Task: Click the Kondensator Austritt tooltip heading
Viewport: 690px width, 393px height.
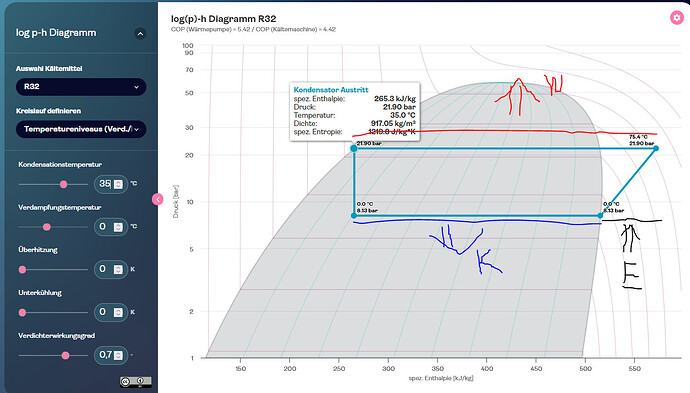Action: click(x=331, y=90)
